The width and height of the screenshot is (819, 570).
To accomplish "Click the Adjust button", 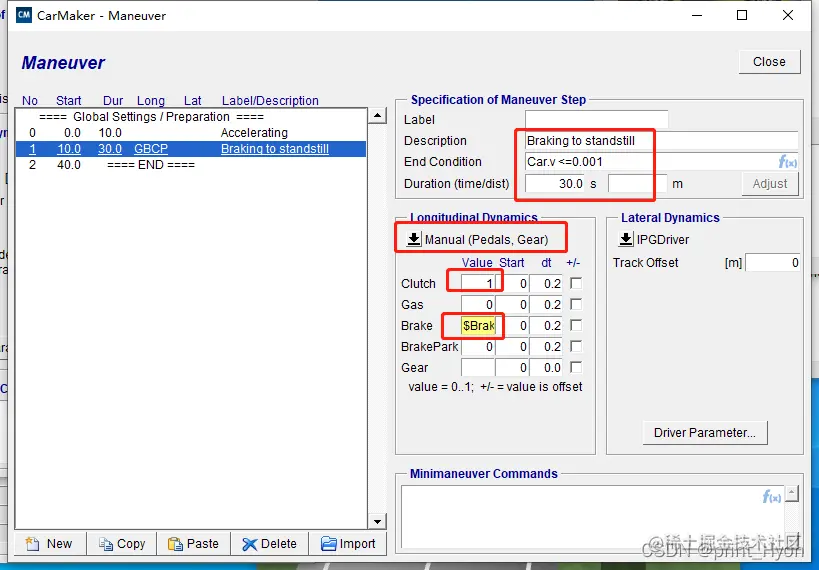I will 770,184.
